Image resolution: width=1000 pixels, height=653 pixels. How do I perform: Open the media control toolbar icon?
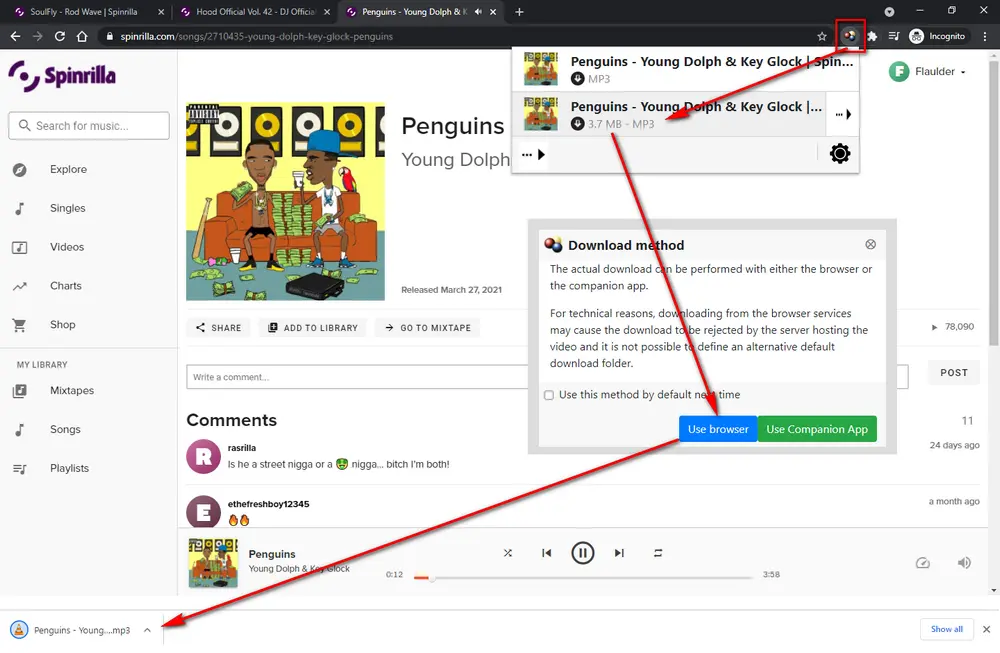[x=893, y=36]
